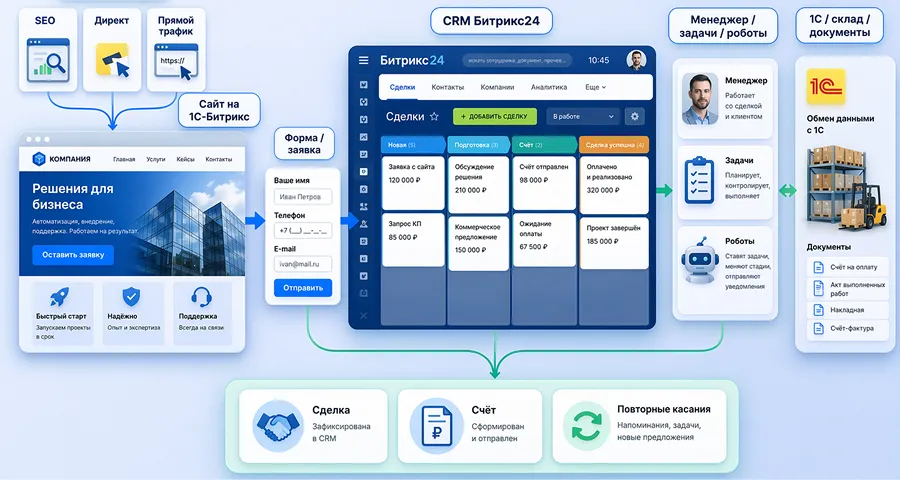Click the rocket icon in Быстрый старт
This screenshot has height=480, width=900.
(56, 296)
